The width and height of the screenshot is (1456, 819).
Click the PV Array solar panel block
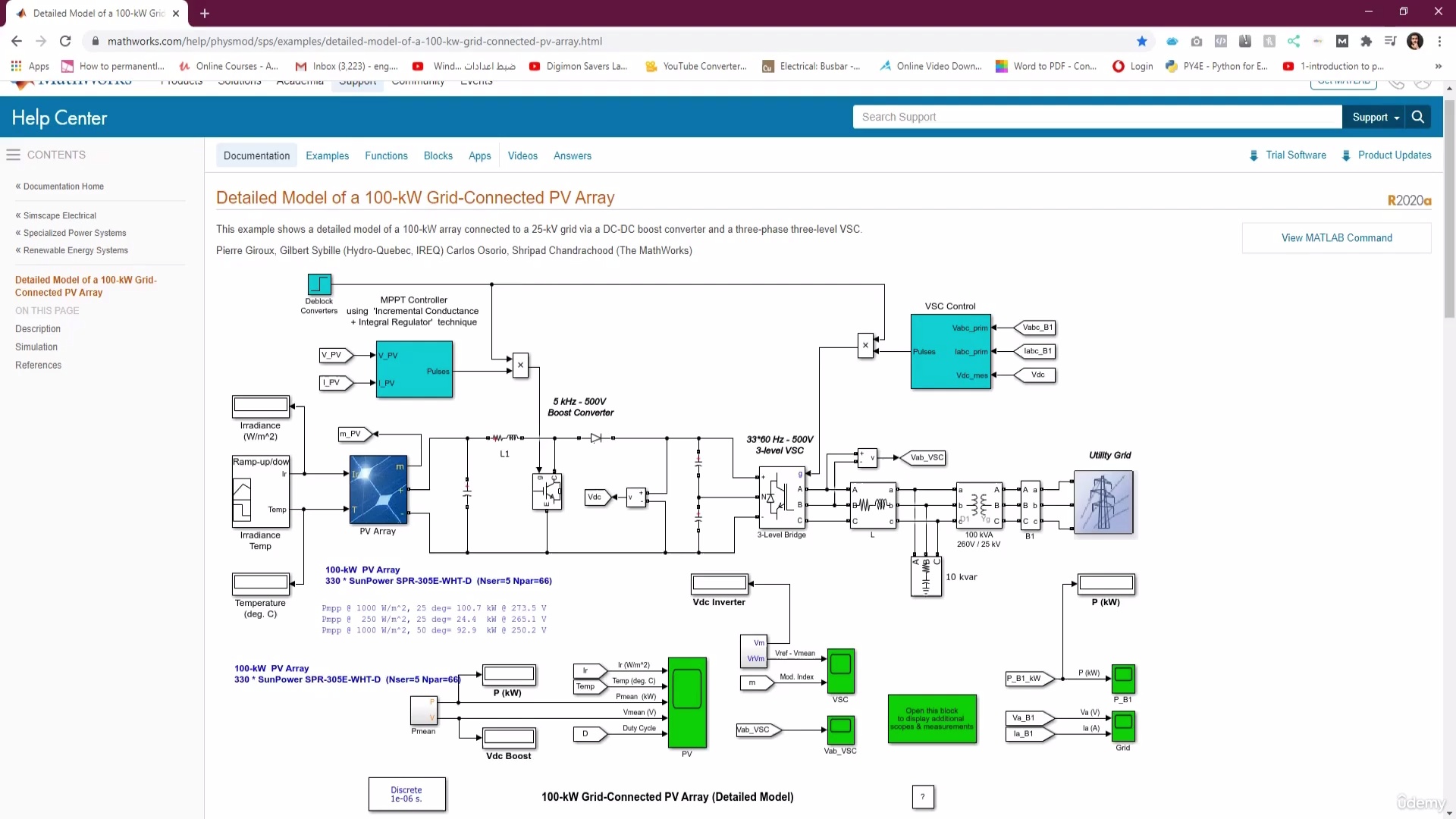(x=378, y=490)
